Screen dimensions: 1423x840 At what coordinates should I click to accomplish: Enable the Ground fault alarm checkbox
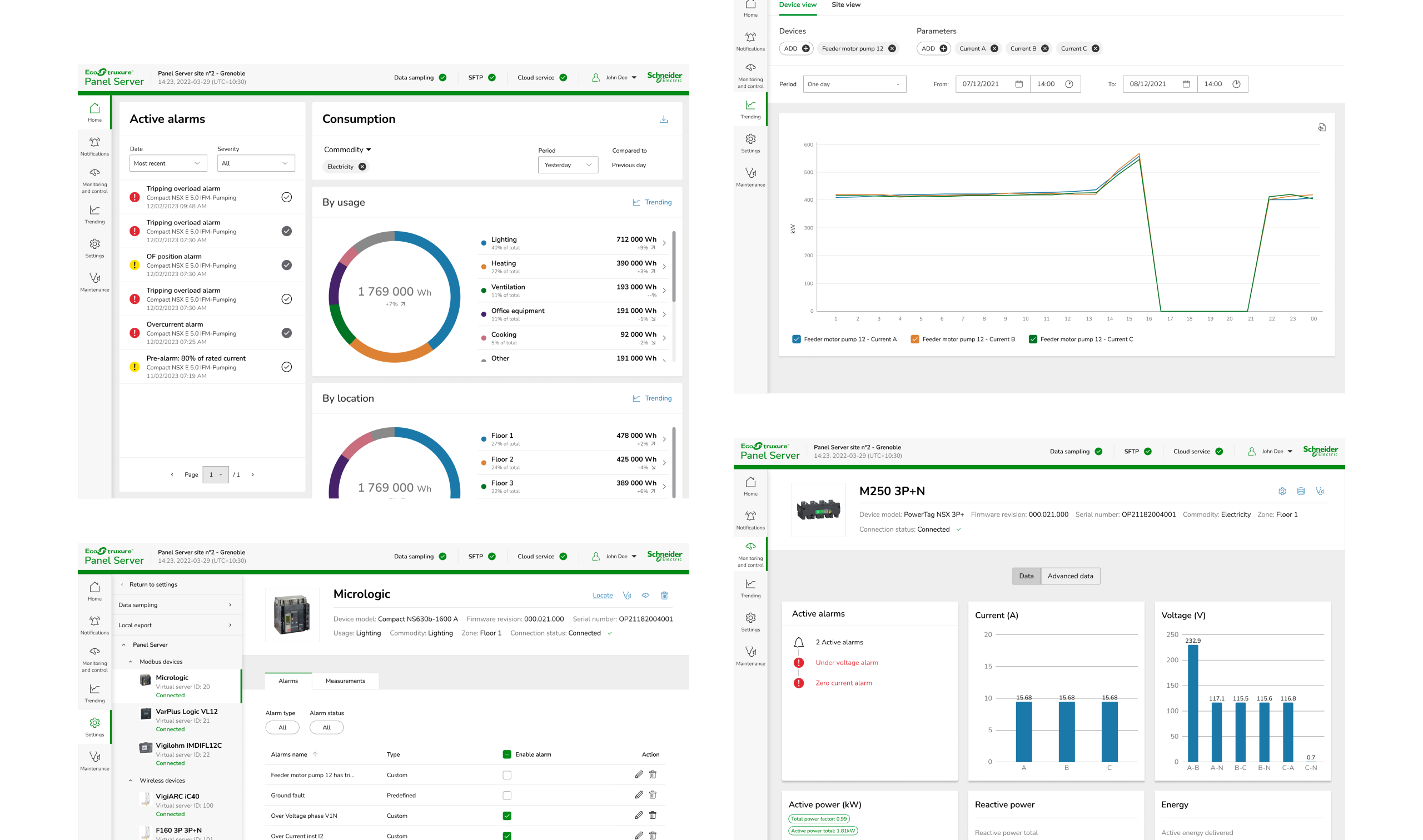pos(507,796)
